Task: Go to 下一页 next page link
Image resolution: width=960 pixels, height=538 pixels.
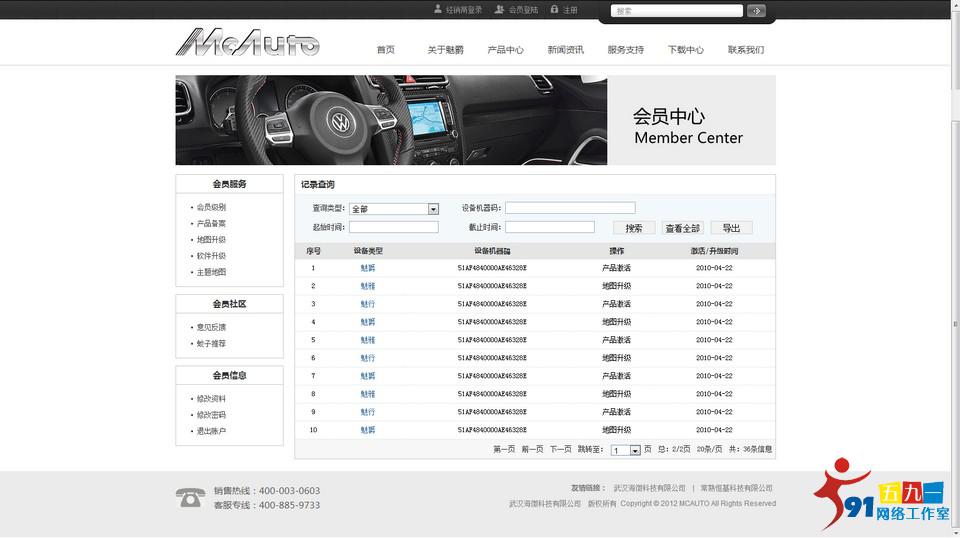Action: (560, 450)
